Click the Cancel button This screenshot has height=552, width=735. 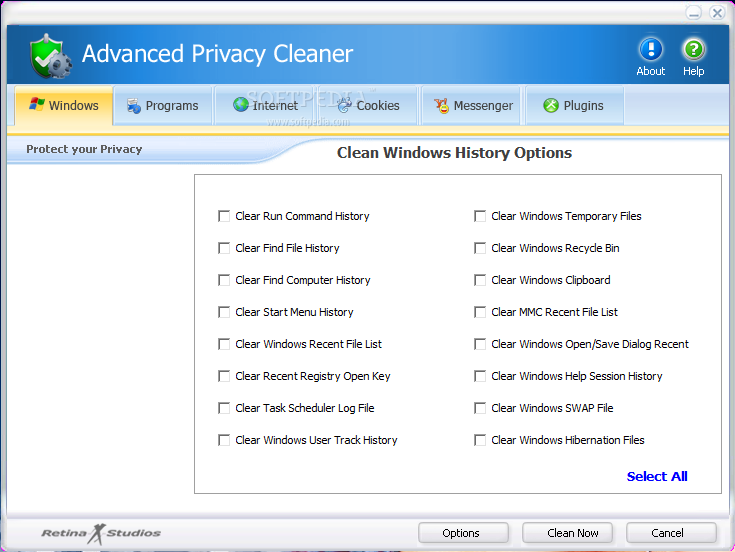[671, 533]
